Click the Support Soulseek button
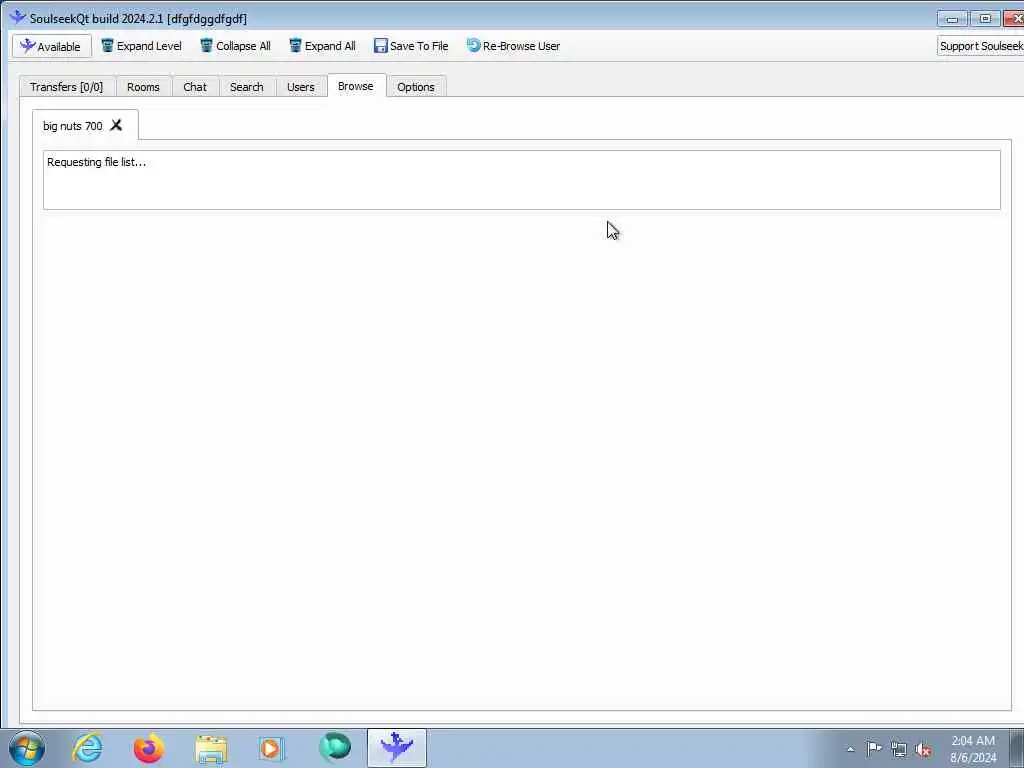This screenshot has height=768, width=1024. 980,46
